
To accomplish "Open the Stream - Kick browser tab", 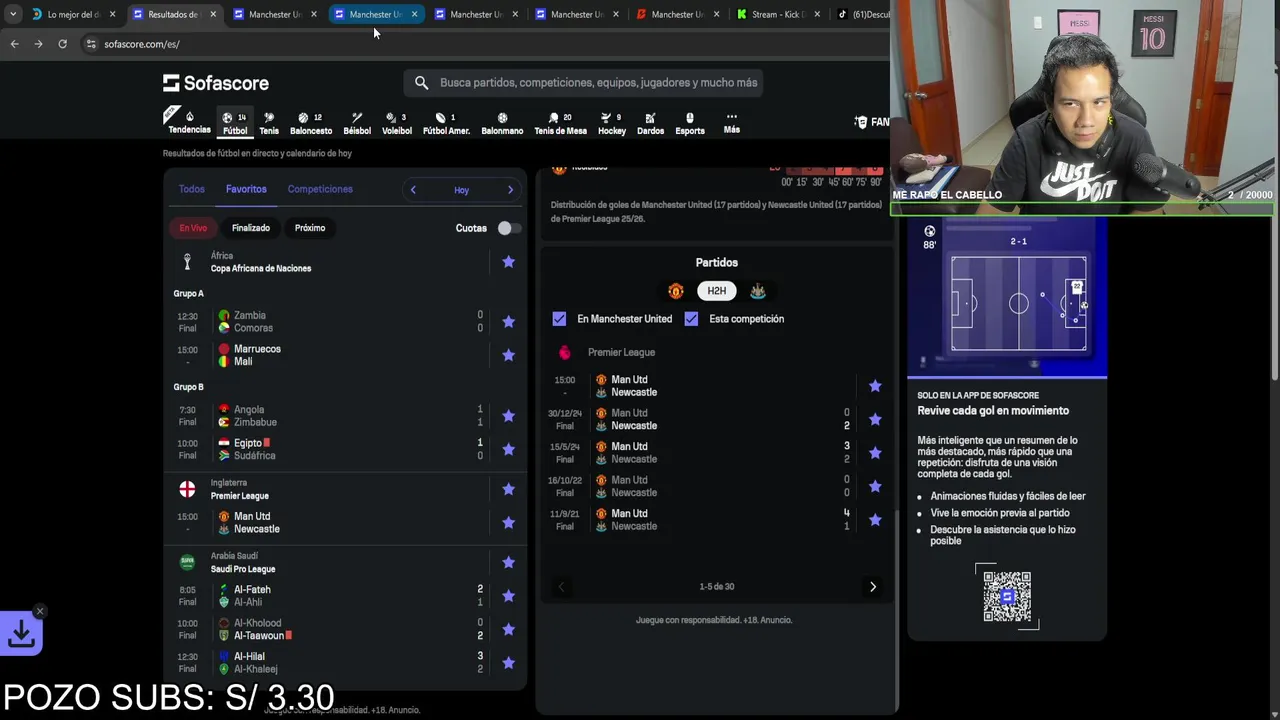I will 777,14.
